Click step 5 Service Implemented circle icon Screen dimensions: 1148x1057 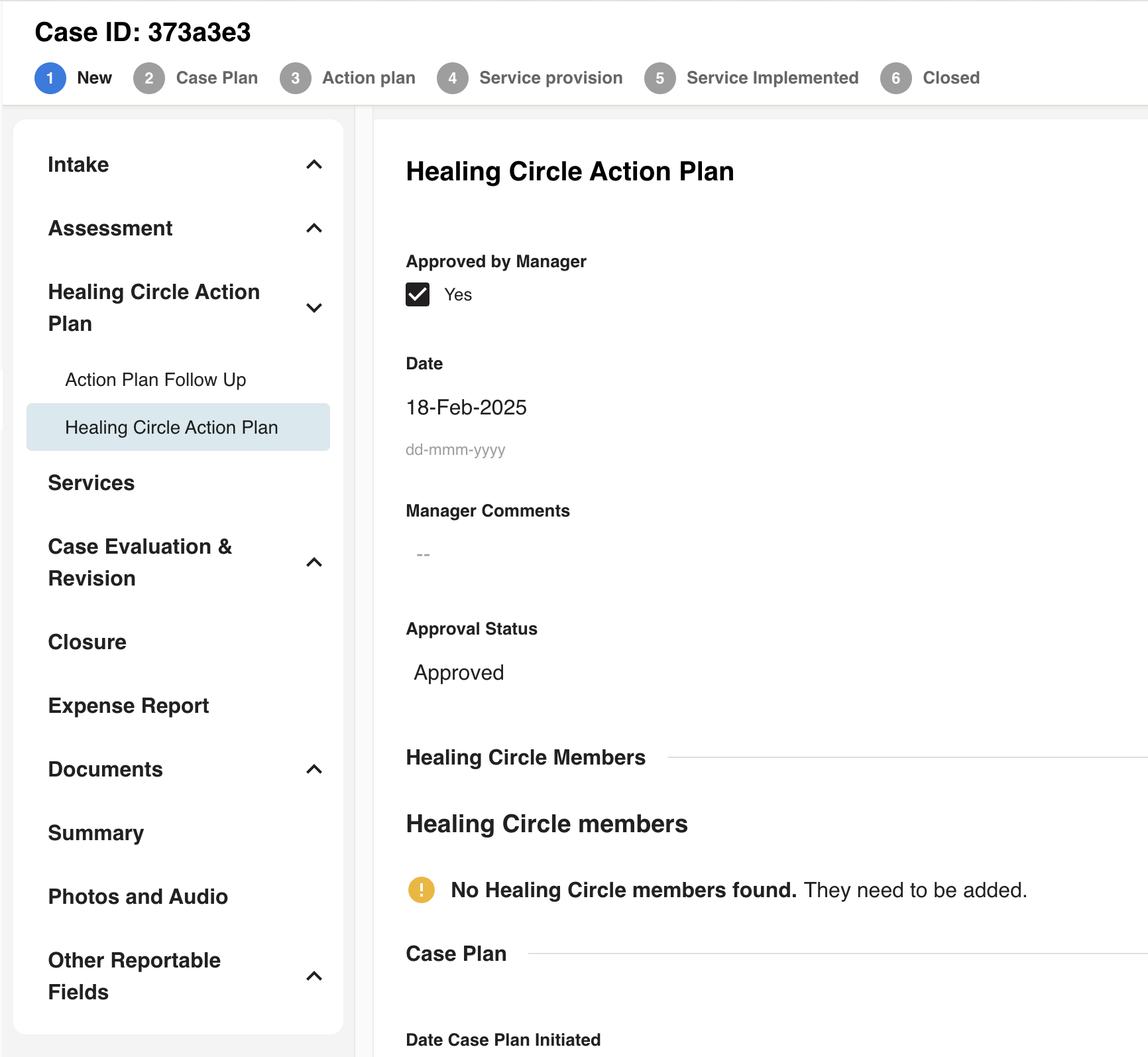point(660,78)
